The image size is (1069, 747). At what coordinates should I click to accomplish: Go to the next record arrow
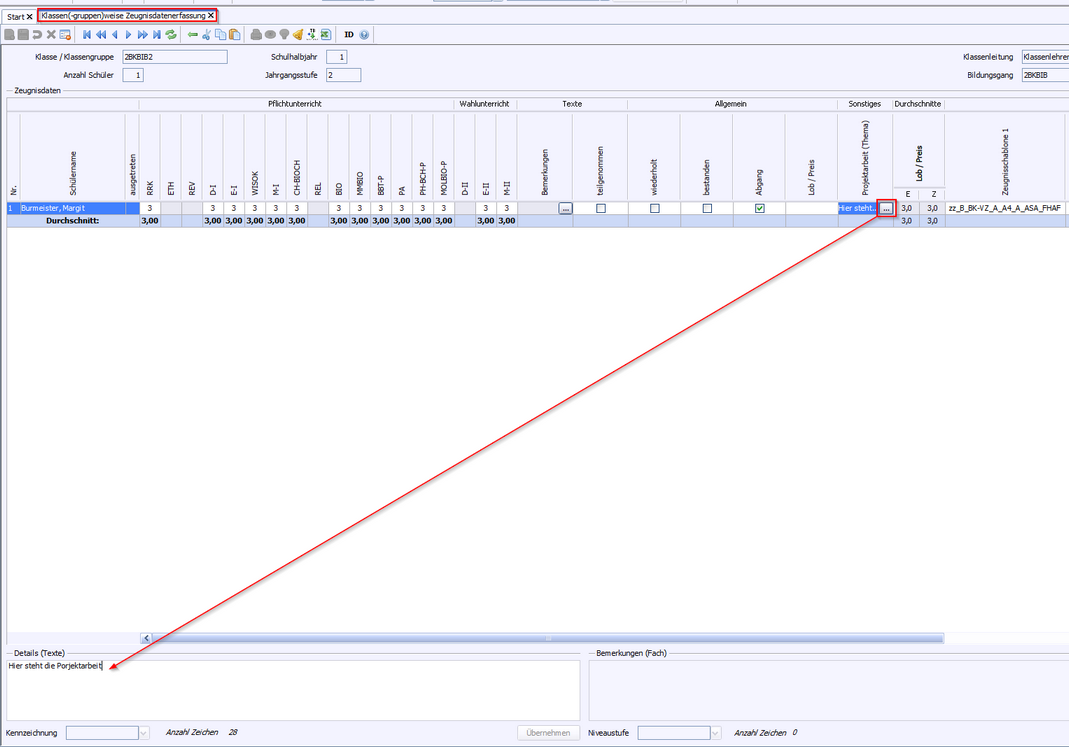(x=128, y=35)
